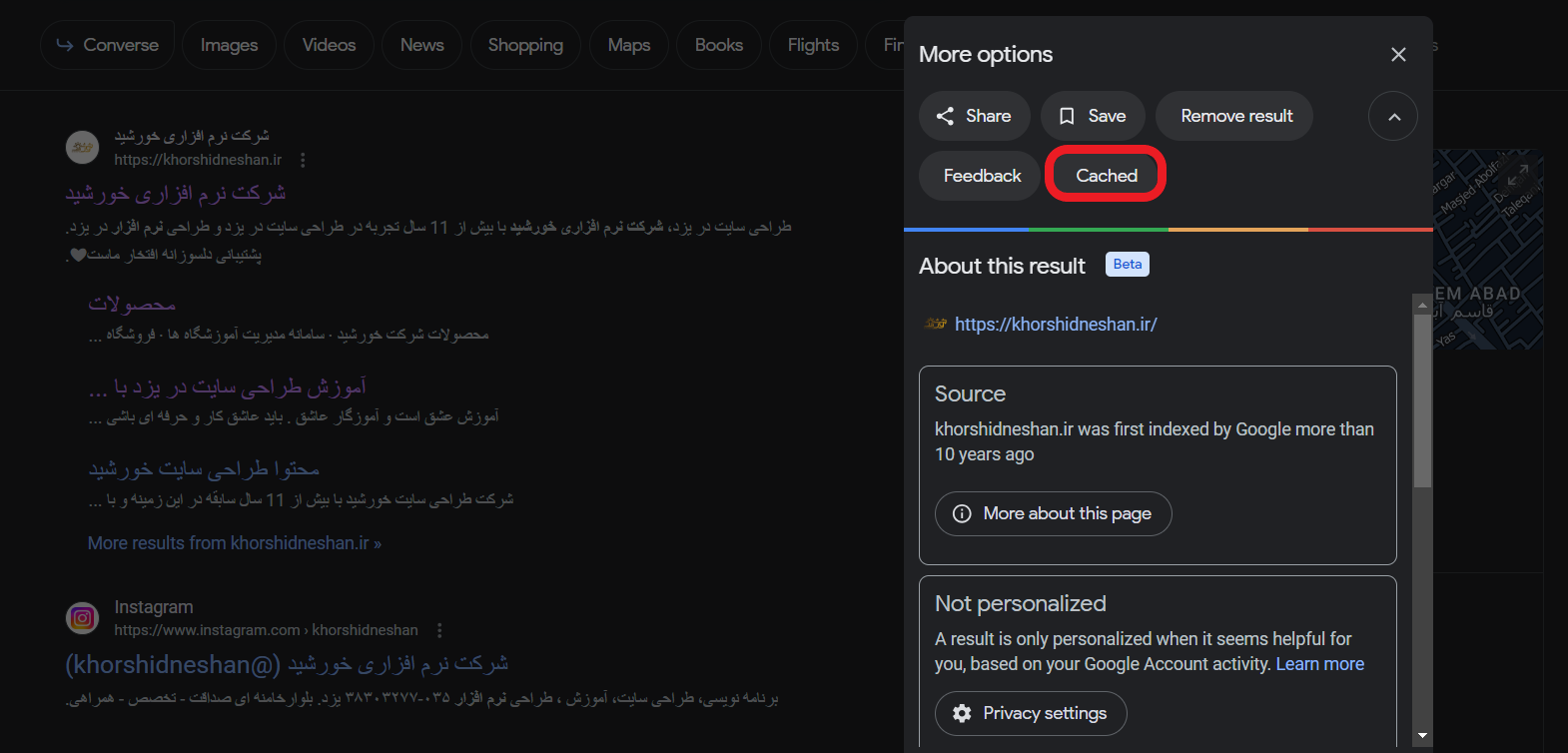The width and height of the screenshot is (1568, 753).
Task: Click More about this page
Action: coord(1054,513)
